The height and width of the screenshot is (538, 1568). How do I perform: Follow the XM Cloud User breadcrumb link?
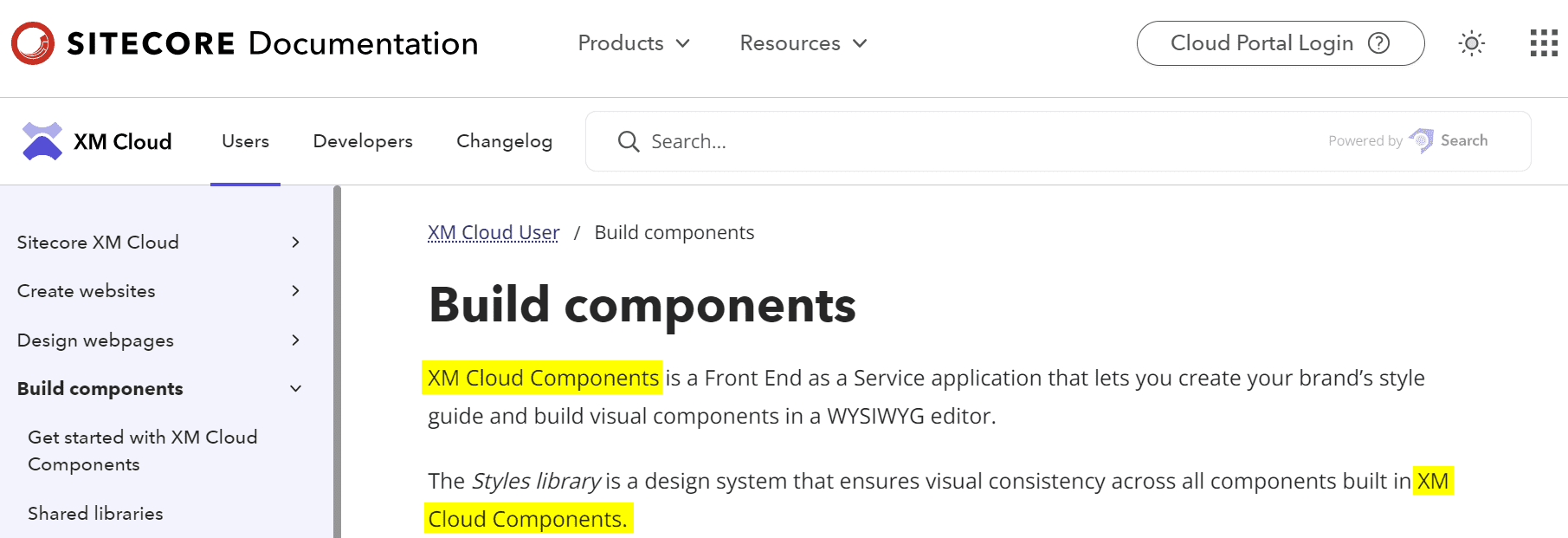[x=494, y=233]
